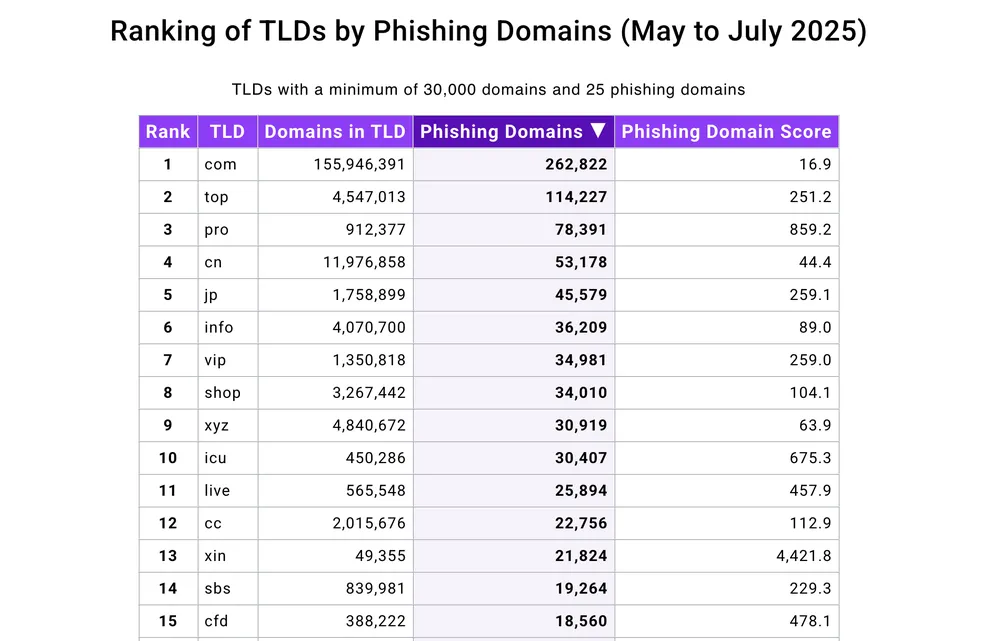1000x641 pixels.
Task: Select the top TLD row cell
Action: (x=228, y=197)
